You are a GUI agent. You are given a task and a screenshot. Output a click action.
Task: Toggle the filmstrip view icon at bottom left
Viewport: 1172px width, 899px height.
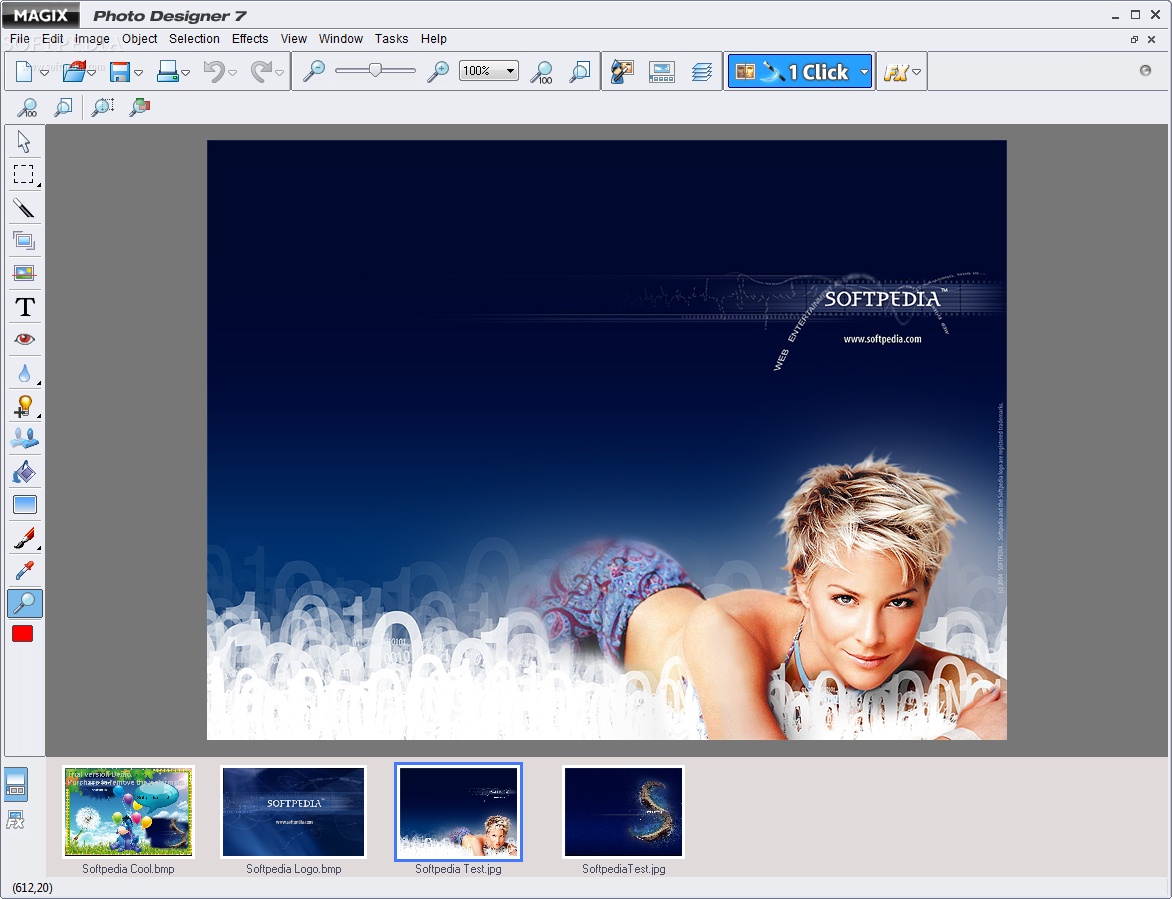(x=16, y=784)
